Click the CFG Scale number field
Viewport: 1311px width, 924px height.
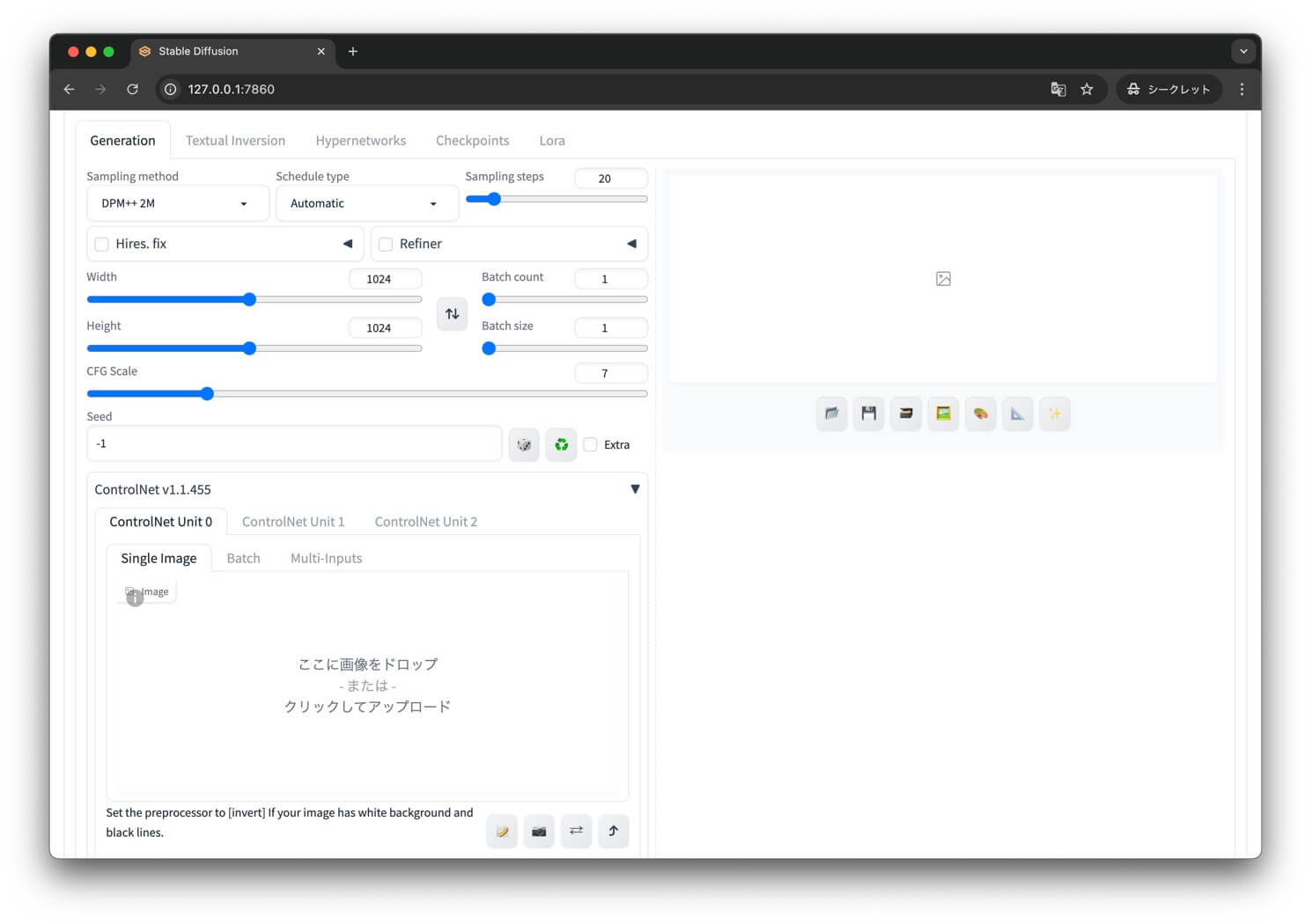(611, 373)
